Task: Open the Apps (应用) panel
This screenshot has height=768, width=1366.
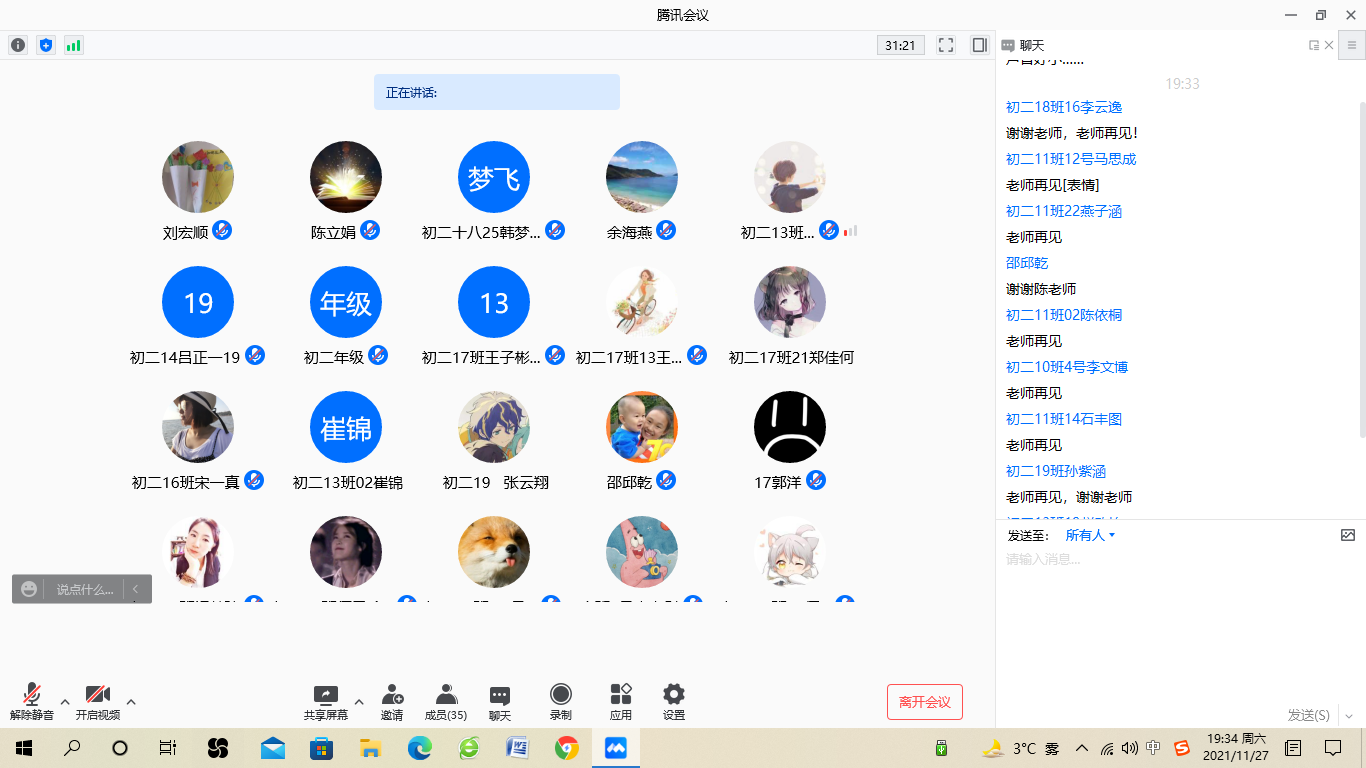Action: [x=621, y=702]
